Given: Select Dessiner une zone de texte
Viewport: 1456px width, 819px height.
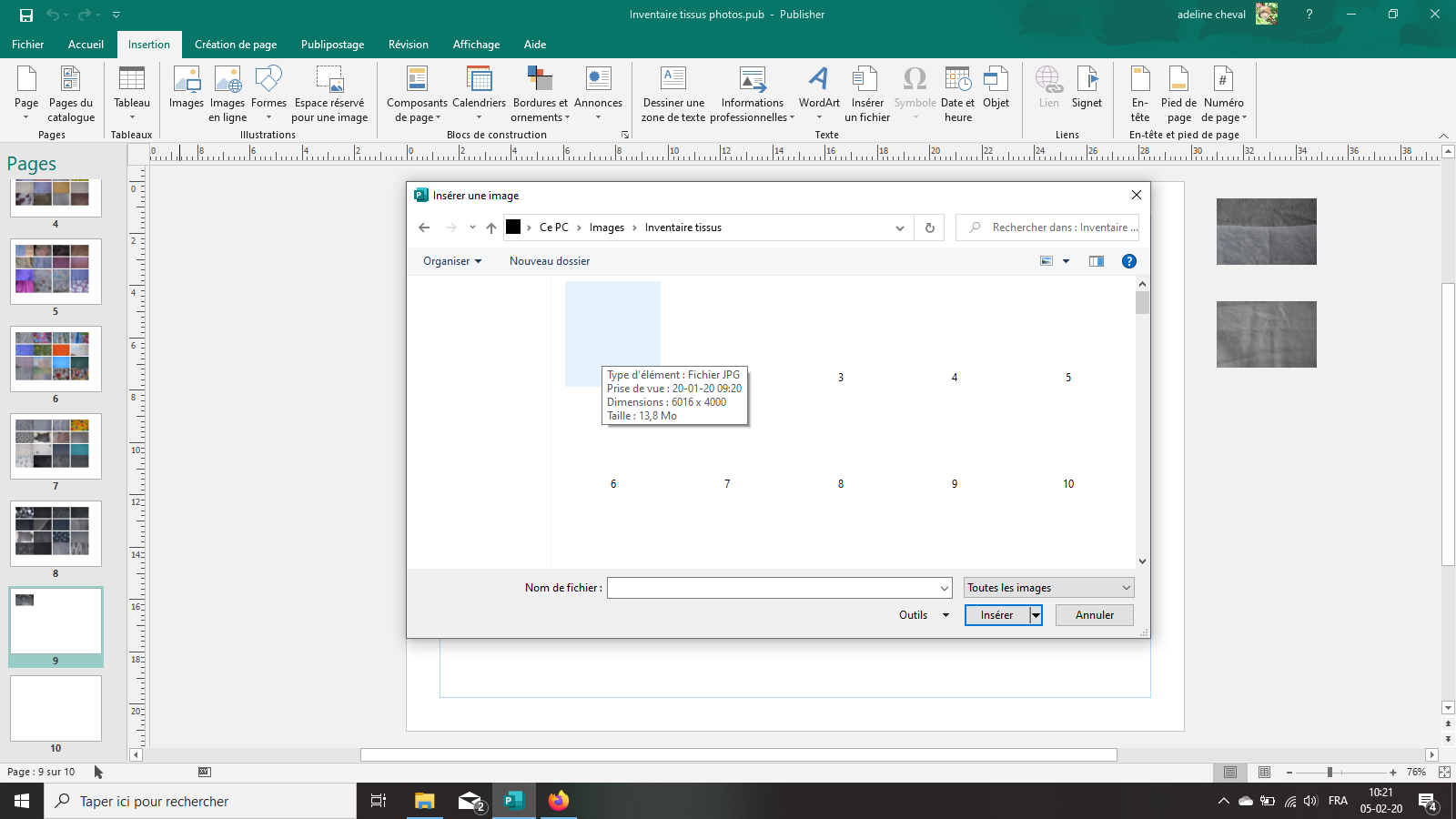Looking at the screenshot, I should [x=673, y=93].
